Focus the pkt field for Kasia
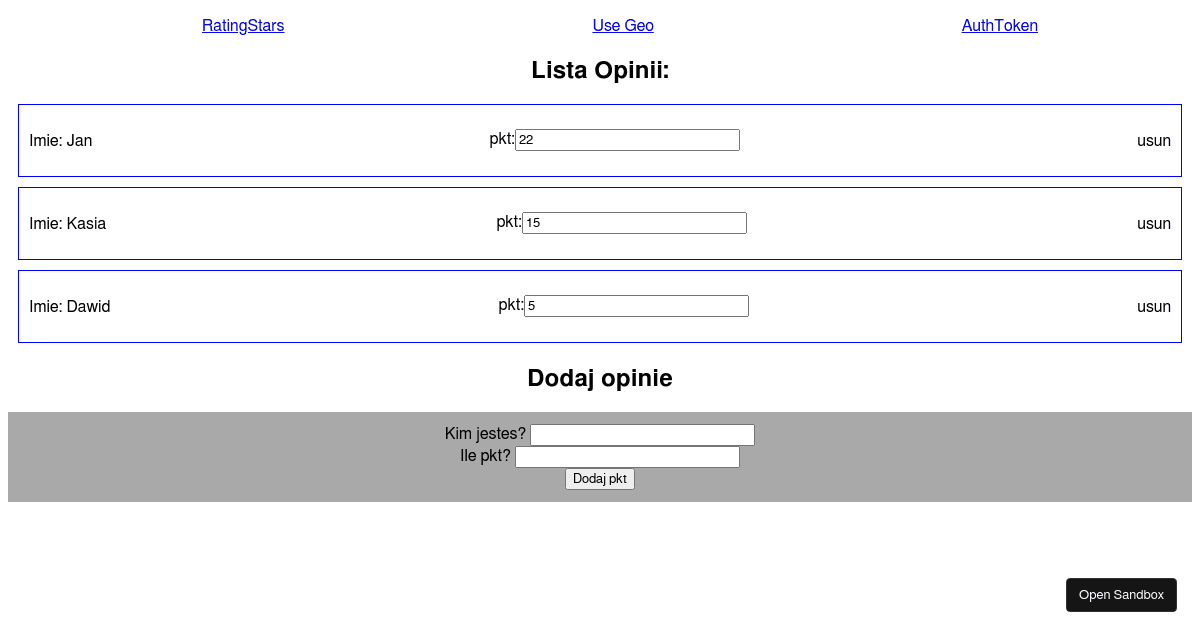The height and width of the screenshot is (630, 1200). 634,223
